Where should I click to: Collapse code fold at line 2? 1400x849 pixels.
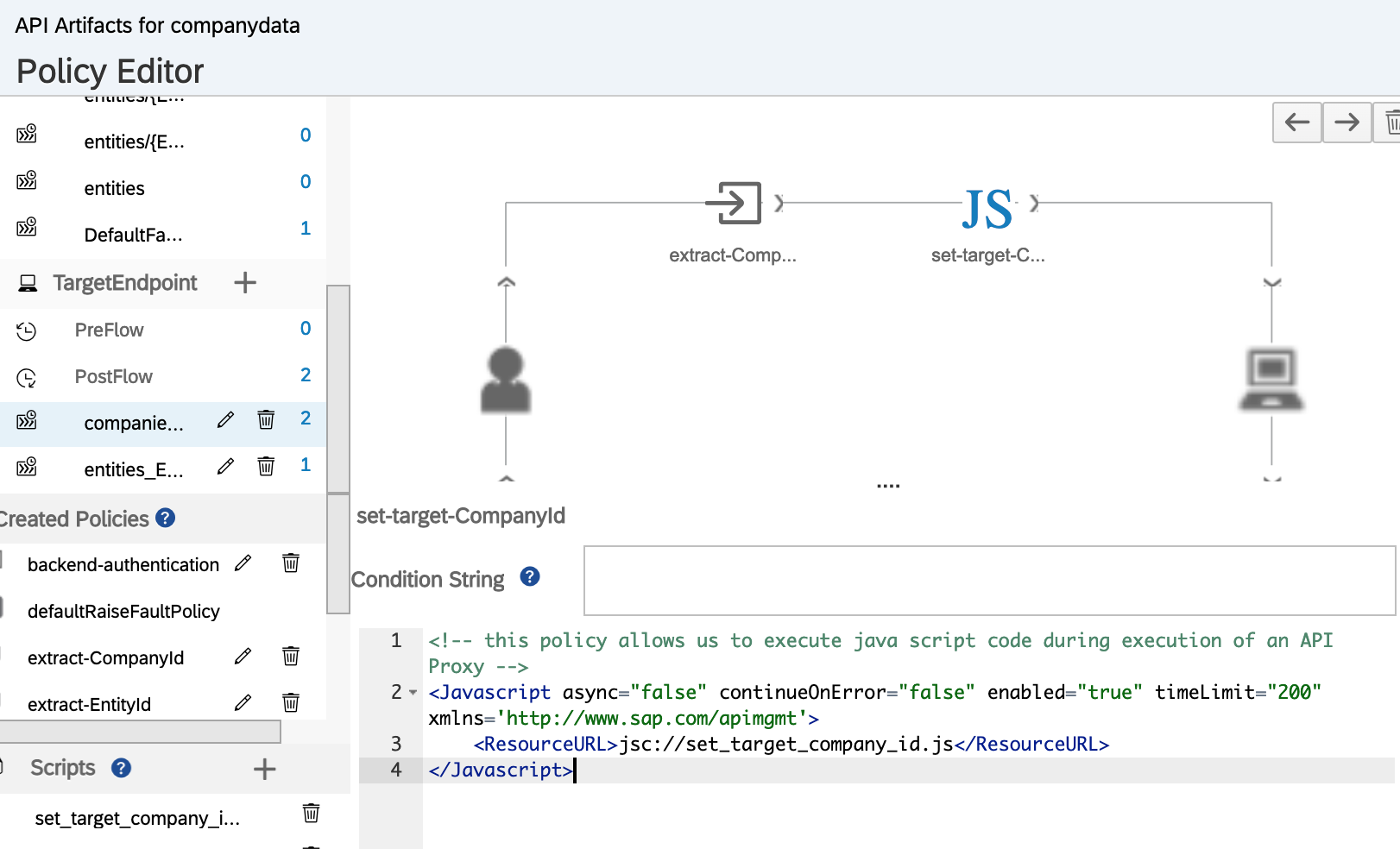413,693
